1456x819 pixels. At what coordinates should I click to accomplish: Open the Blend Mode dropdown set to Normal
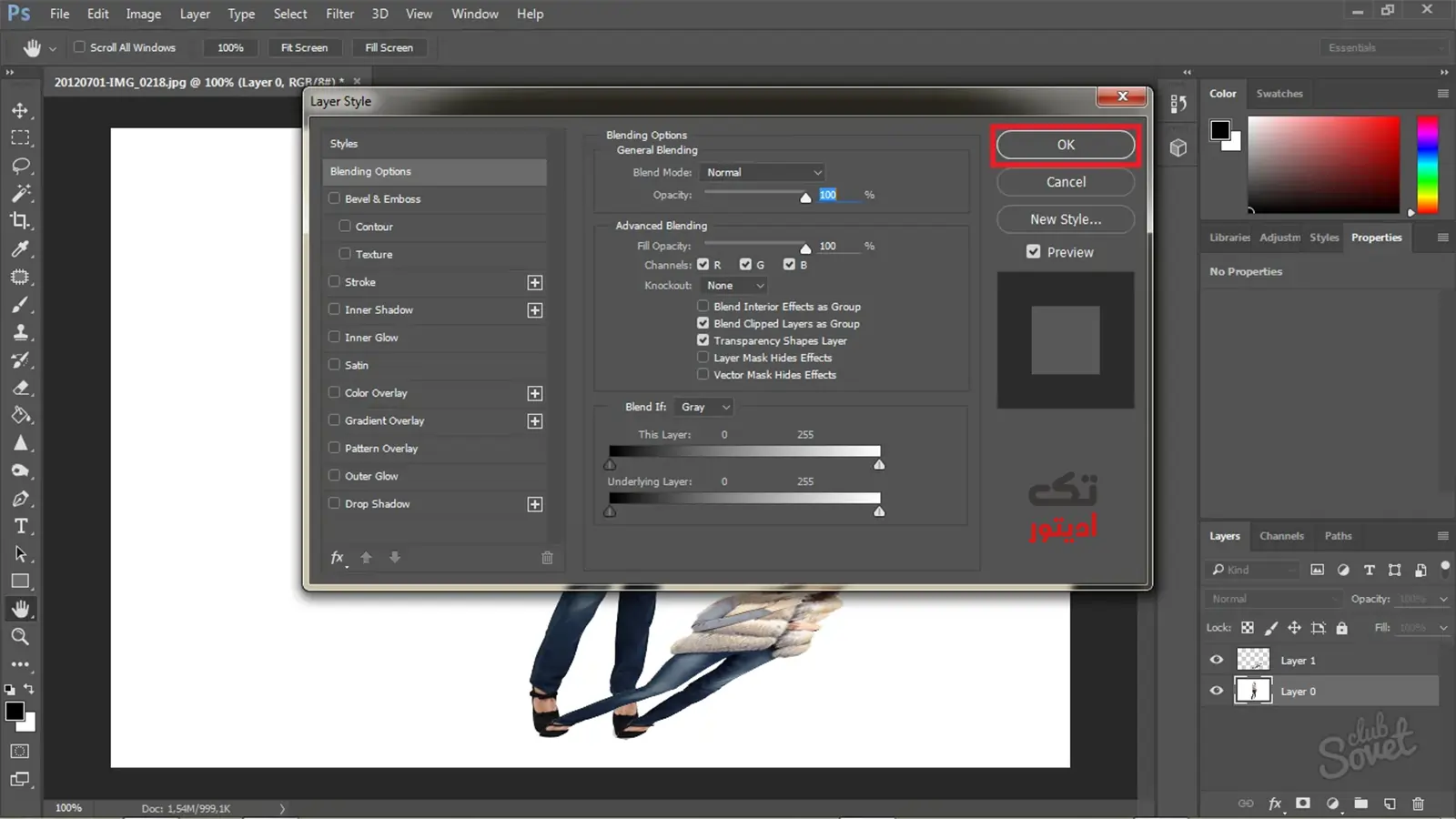click(x=763, y=172)
